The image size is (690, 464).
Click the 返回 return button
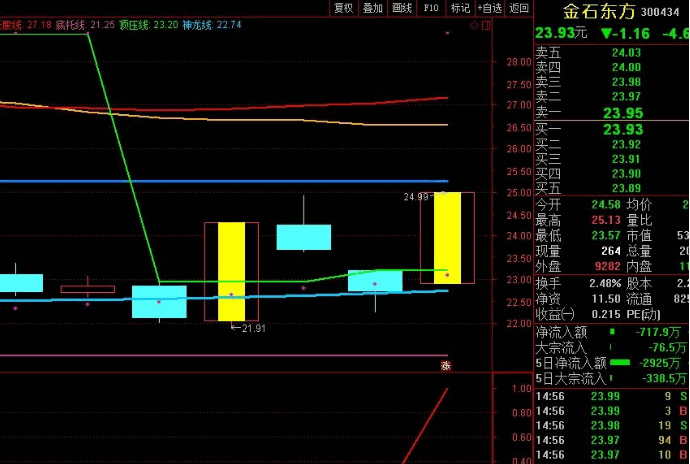click(x=519, y=8)
